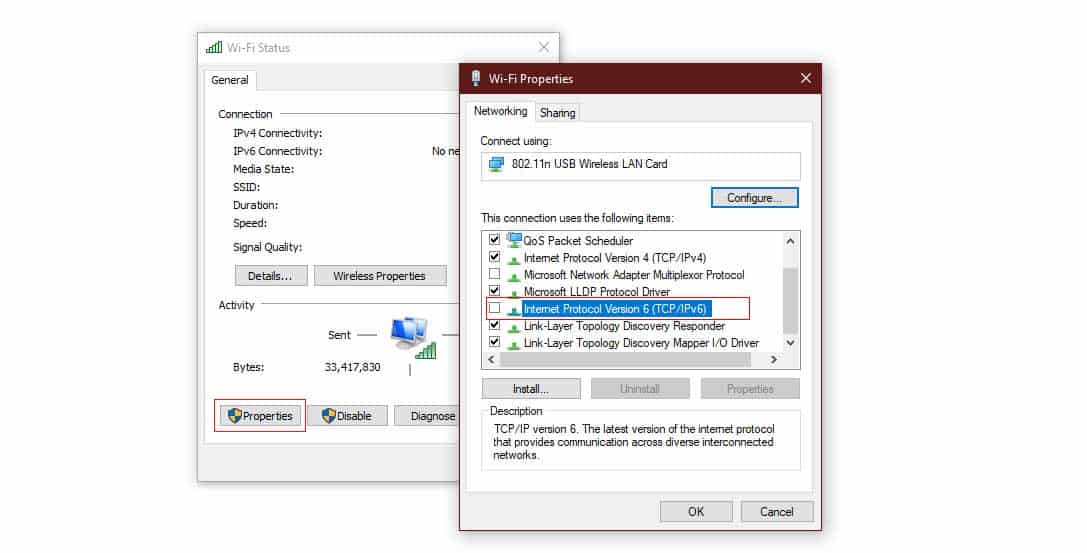Screen dimensions: 1087x553
Task: Click the Internet Protocol Version 4 protocol icon
Action: point(514,259)
